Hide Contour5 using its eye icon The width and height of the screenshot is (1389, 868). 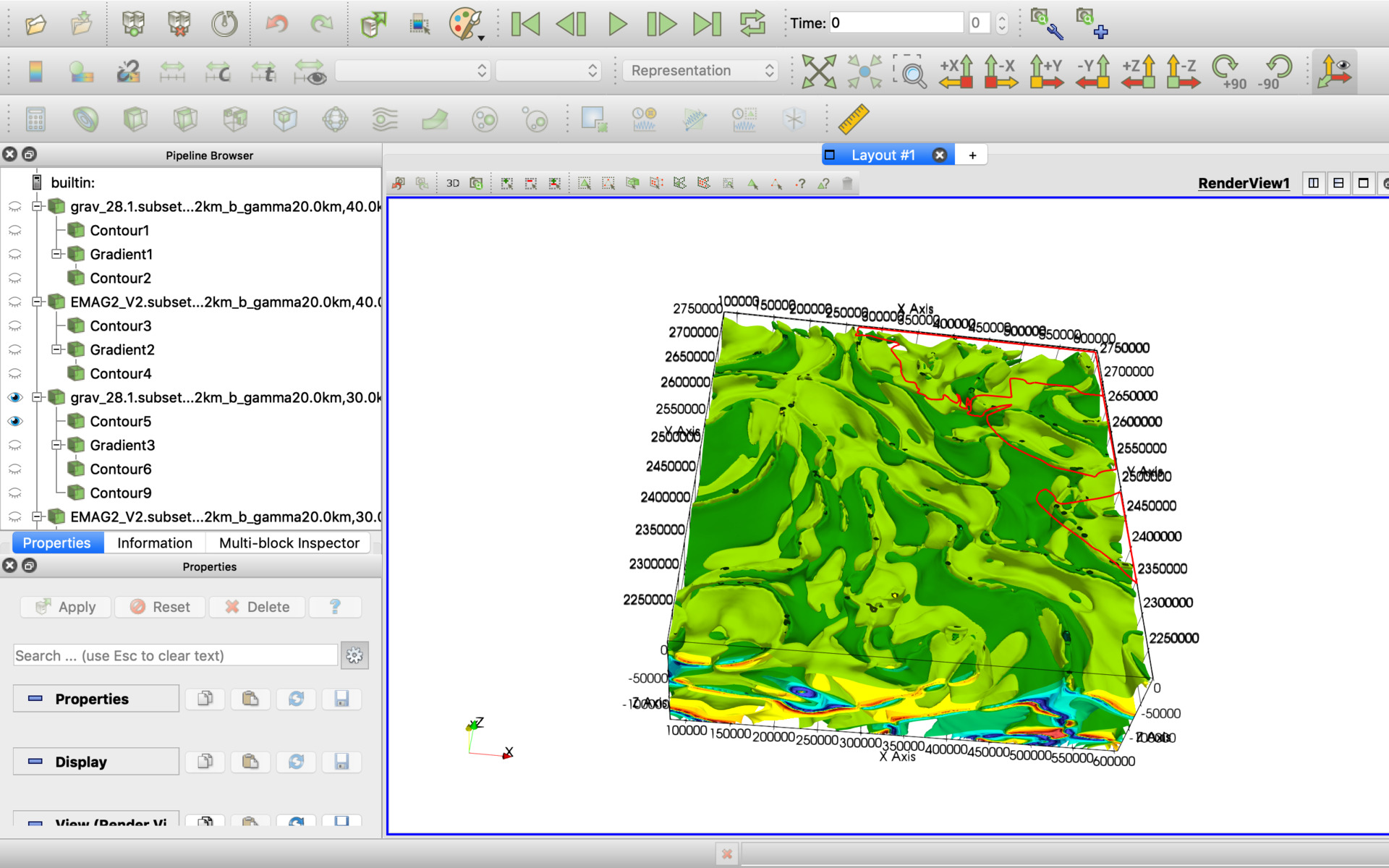point(15,421)
